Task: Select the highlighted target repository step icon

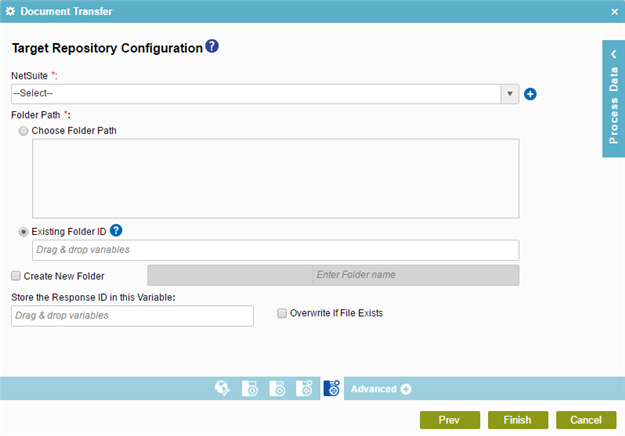Action: pyautogui.click(x=332, y=388)
